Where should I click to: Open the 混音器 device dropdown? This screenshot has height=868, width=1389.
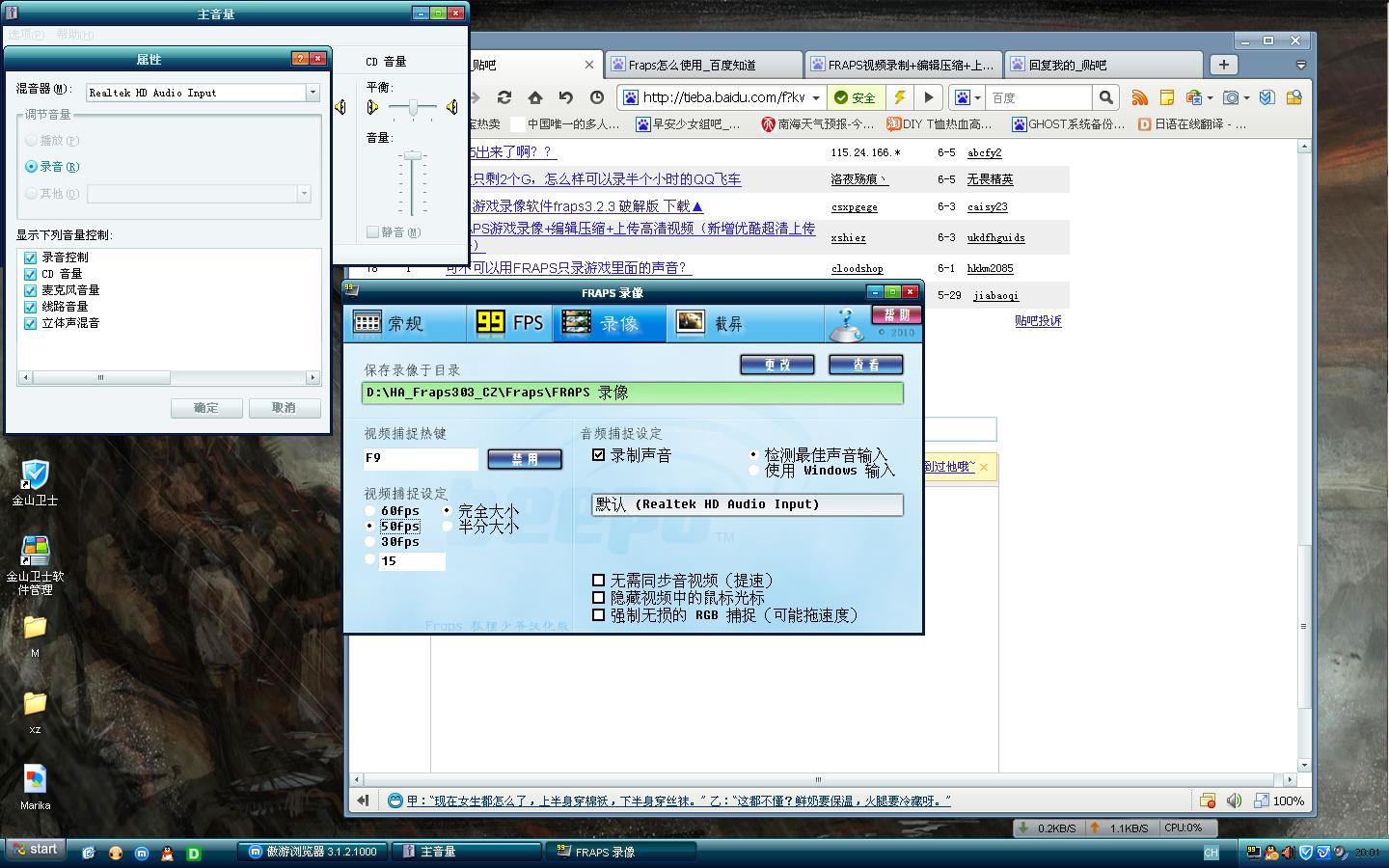click(x=312, y=93)
